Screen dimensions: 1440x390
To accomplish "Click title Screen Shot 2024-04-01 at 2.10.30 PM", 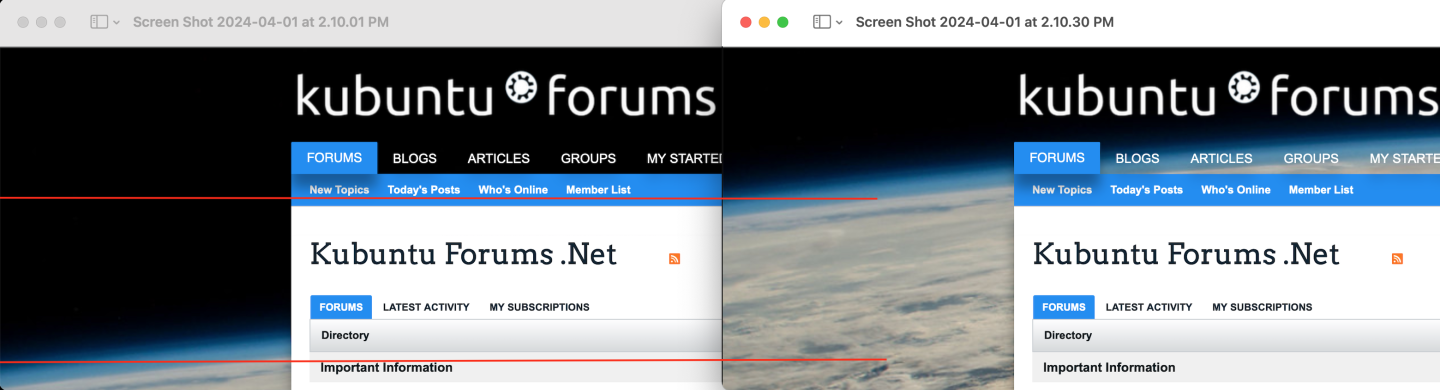I will 985,22.
